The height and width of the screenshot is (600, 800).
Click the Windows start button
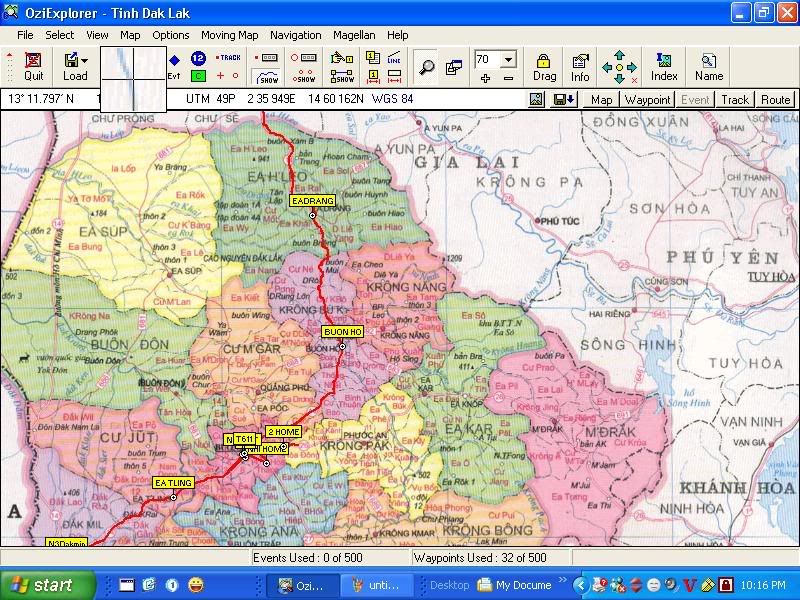[47, 585]
